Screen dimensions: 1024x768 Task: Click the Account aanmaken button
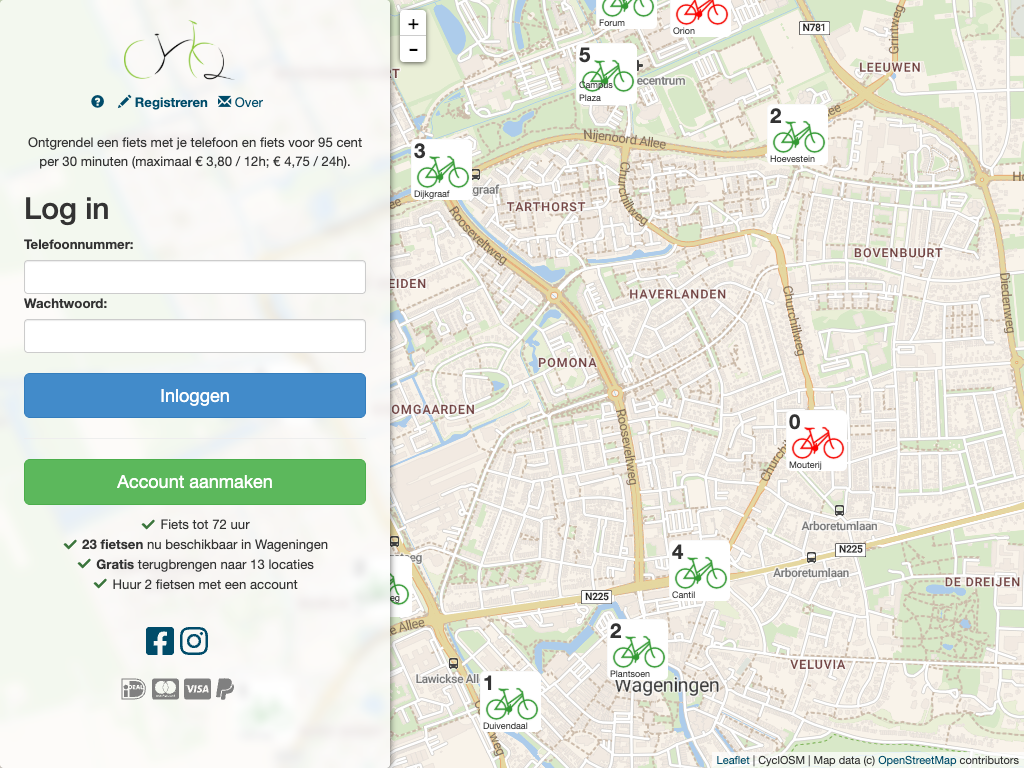[195, 482]
